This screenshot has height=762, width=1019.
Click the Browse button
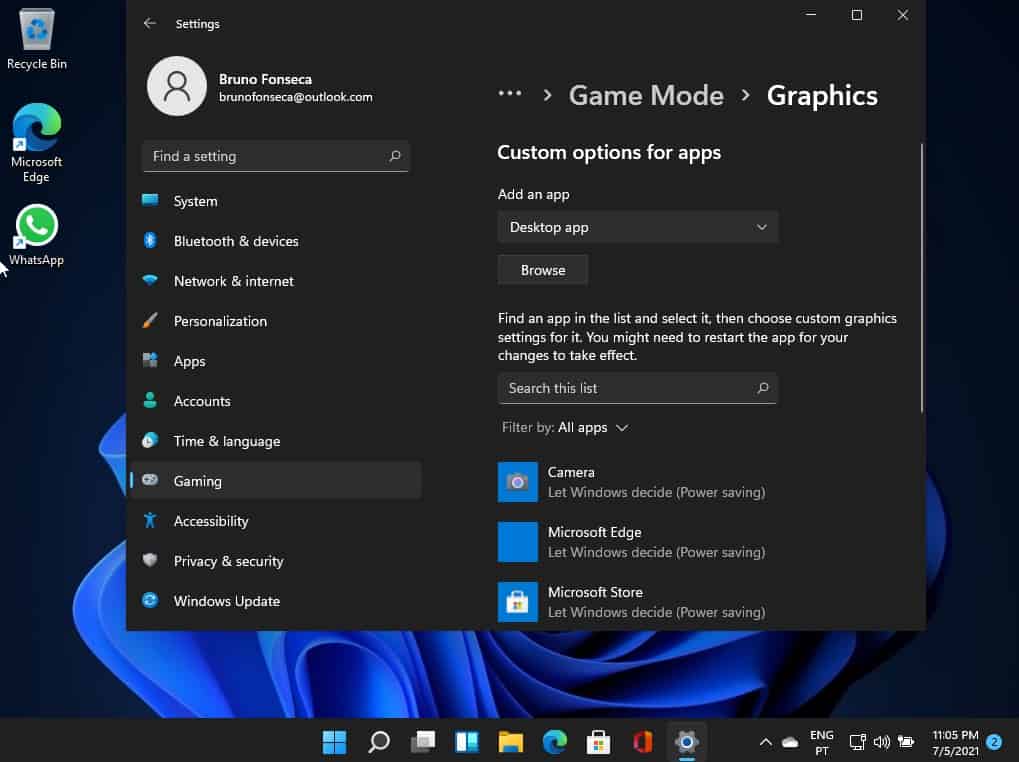pyautogui.click(x=543, y=270)
